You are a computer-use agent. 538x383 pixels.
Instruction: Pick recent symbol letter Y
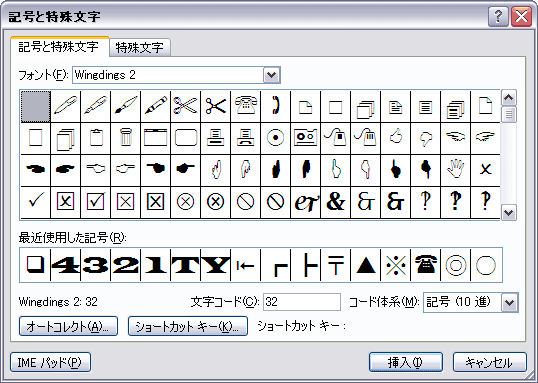(215, 265)
